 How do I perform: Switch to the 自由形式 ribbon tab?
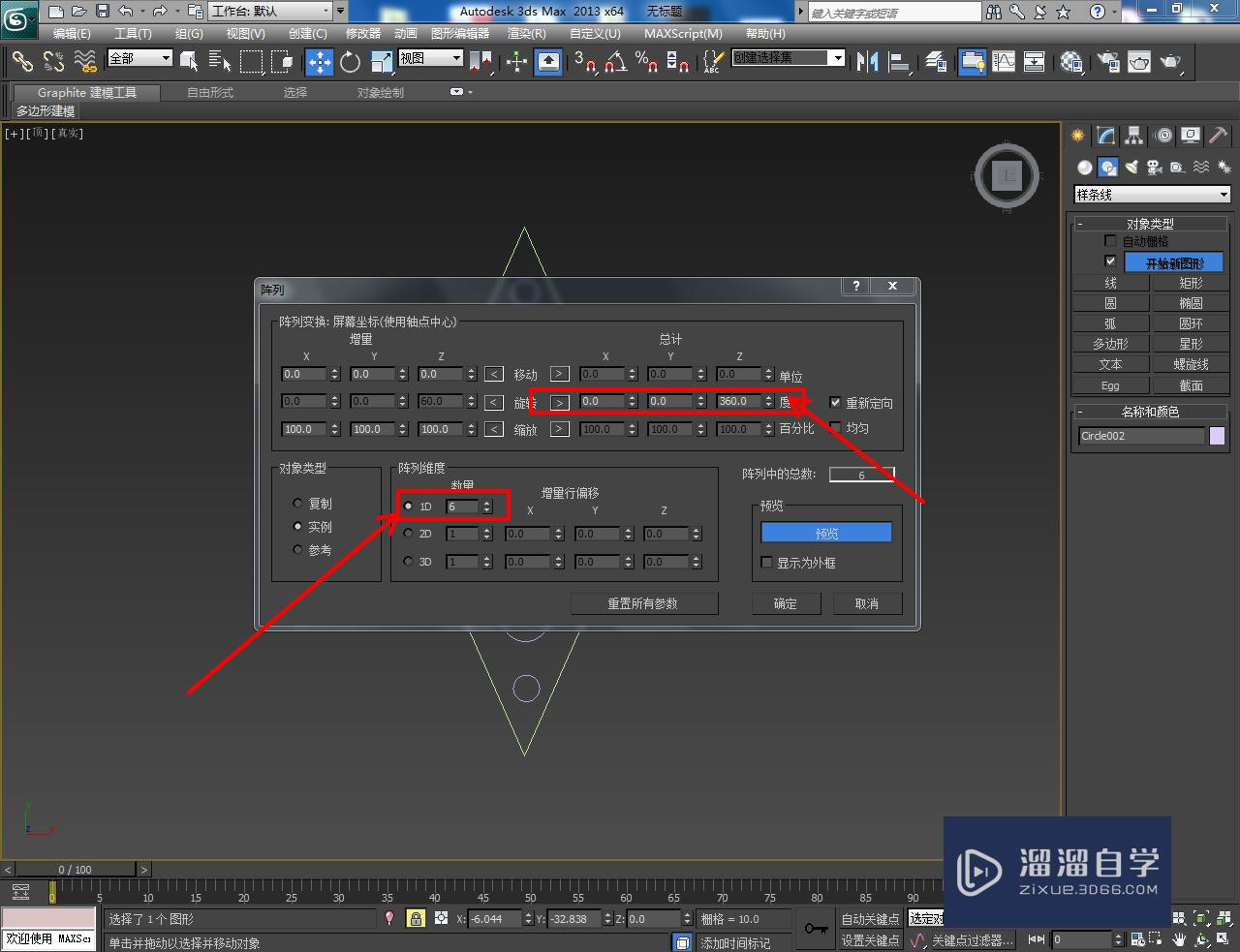210,93
